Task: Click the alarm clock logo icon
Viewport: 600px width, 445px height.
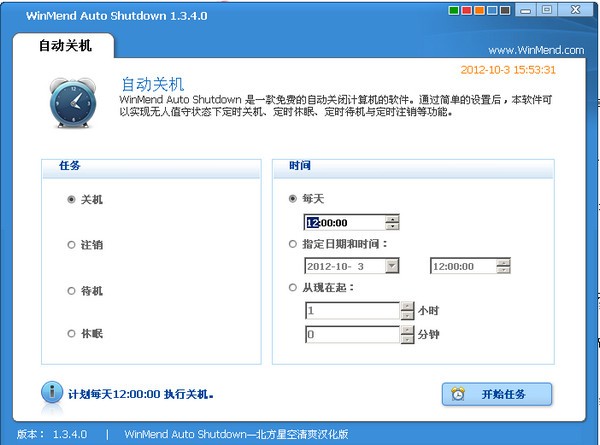Action: click(x=73, y=102)
